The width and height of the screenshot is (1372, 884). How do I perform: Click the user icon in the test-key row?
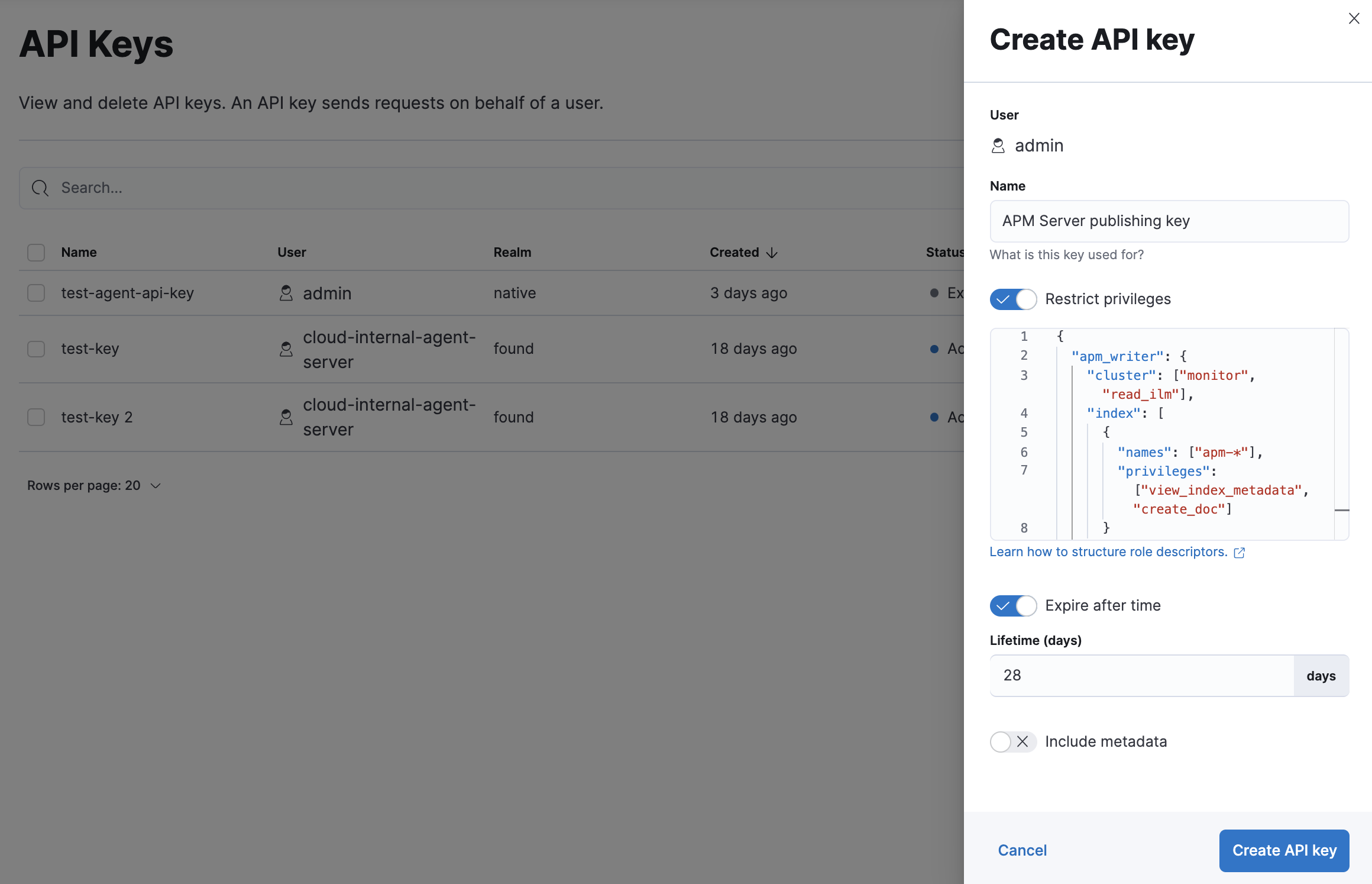coord(286,350)
